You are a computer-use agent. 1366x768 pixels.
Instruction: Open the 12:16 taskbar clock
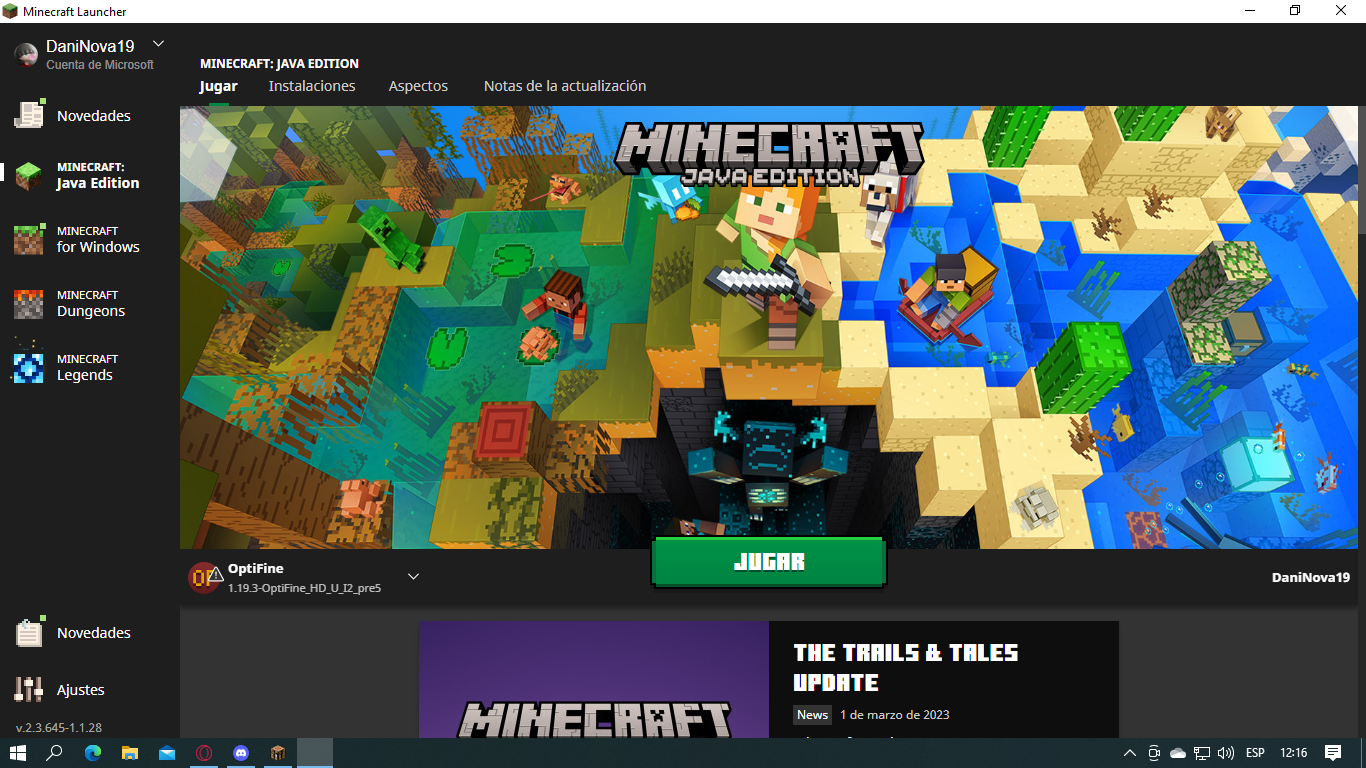pos(1294,753)
